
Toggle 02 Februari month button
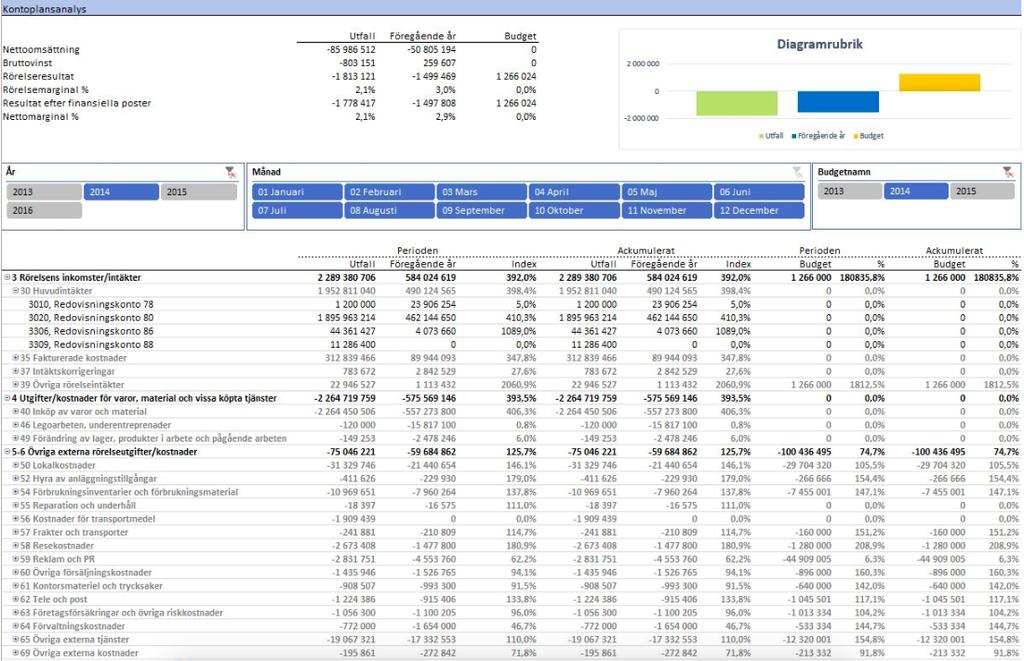tap(389, 191)
